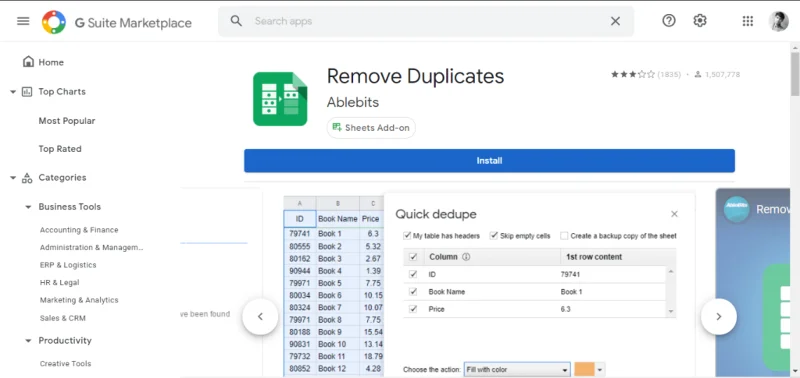
Task: Collapse the Productivity subsection
Action: tap(29, 341)
